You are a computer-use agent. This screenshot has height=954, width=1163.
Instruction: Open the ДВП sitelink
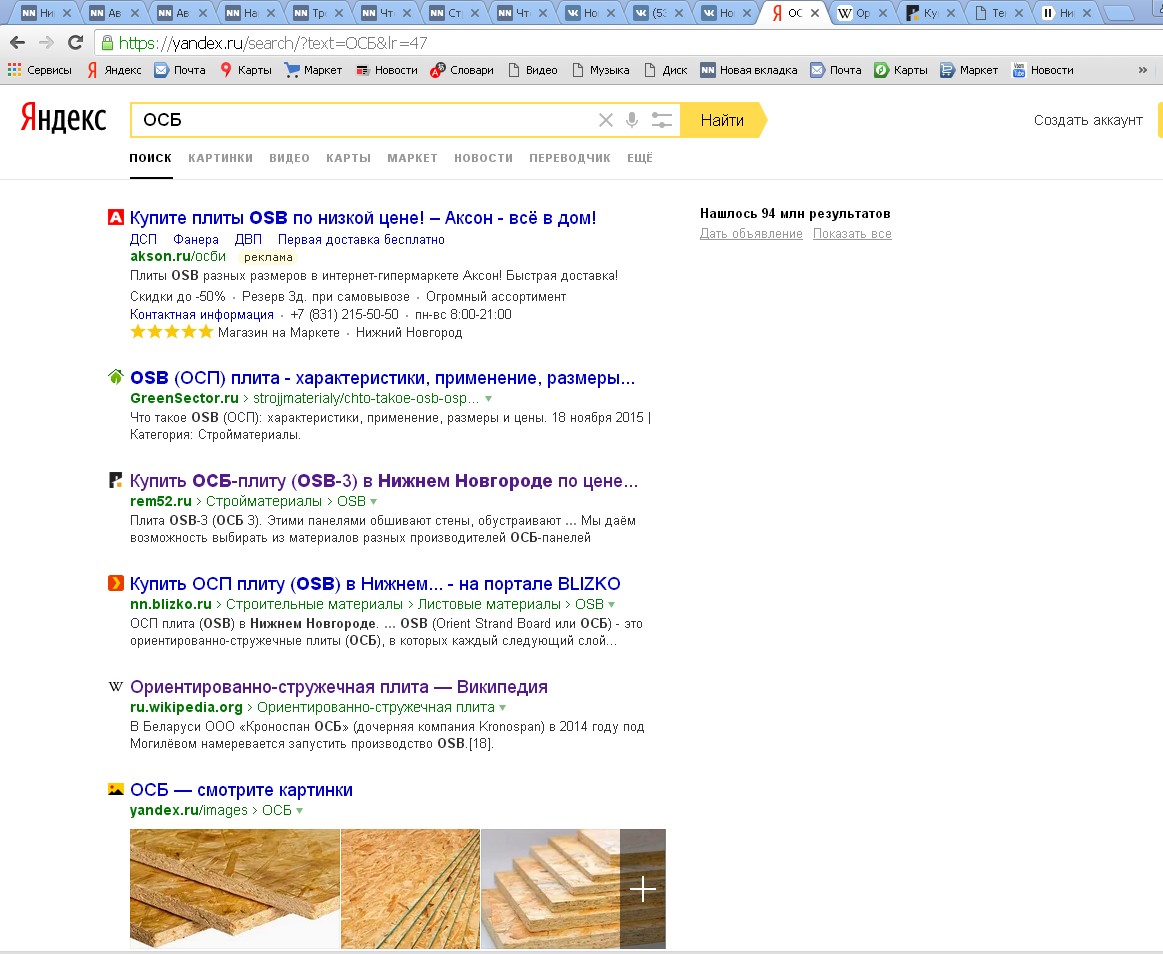click(248, 239)
